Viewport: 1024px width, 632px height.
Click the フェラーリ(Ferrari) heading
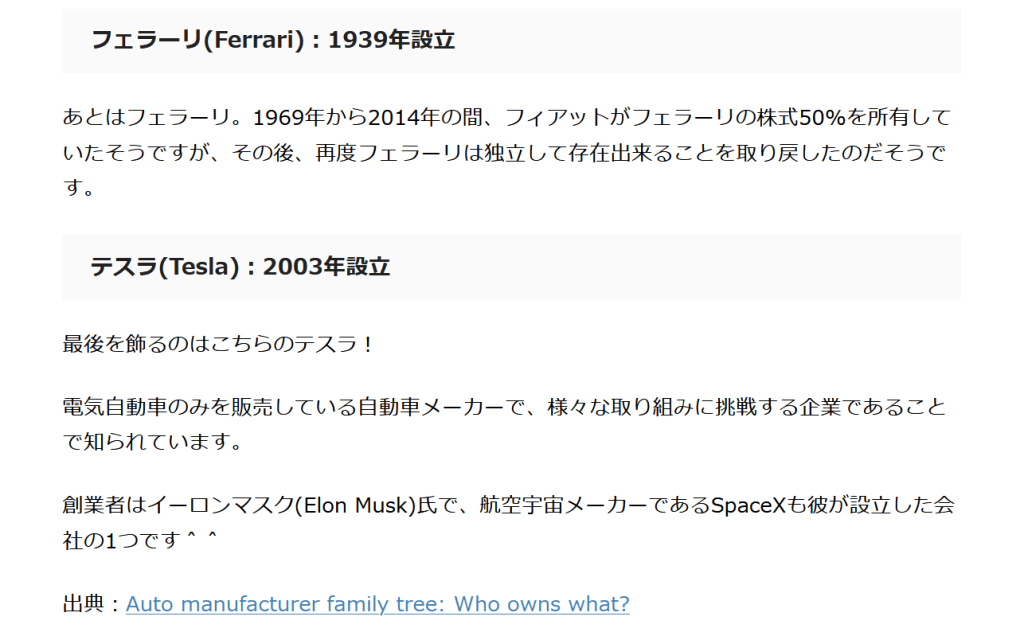196,40
